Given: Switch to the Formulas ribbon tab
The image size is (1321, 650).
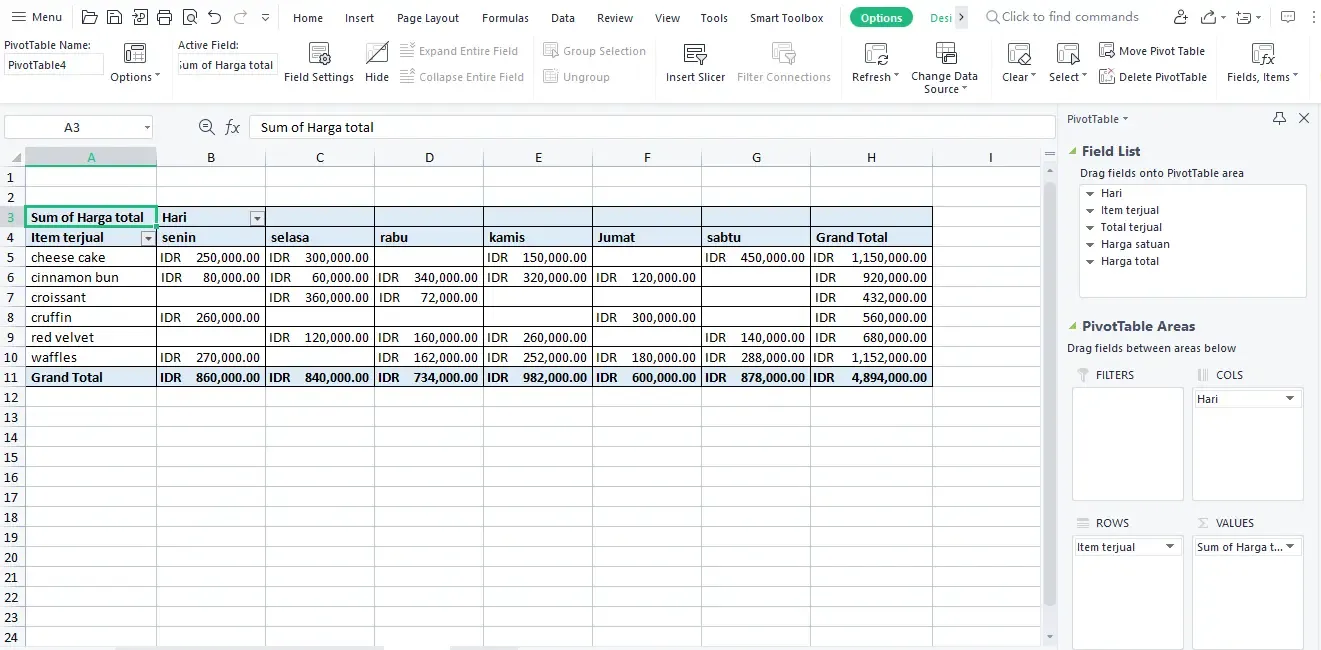Looking at the screenshot, I should [505, 17].
